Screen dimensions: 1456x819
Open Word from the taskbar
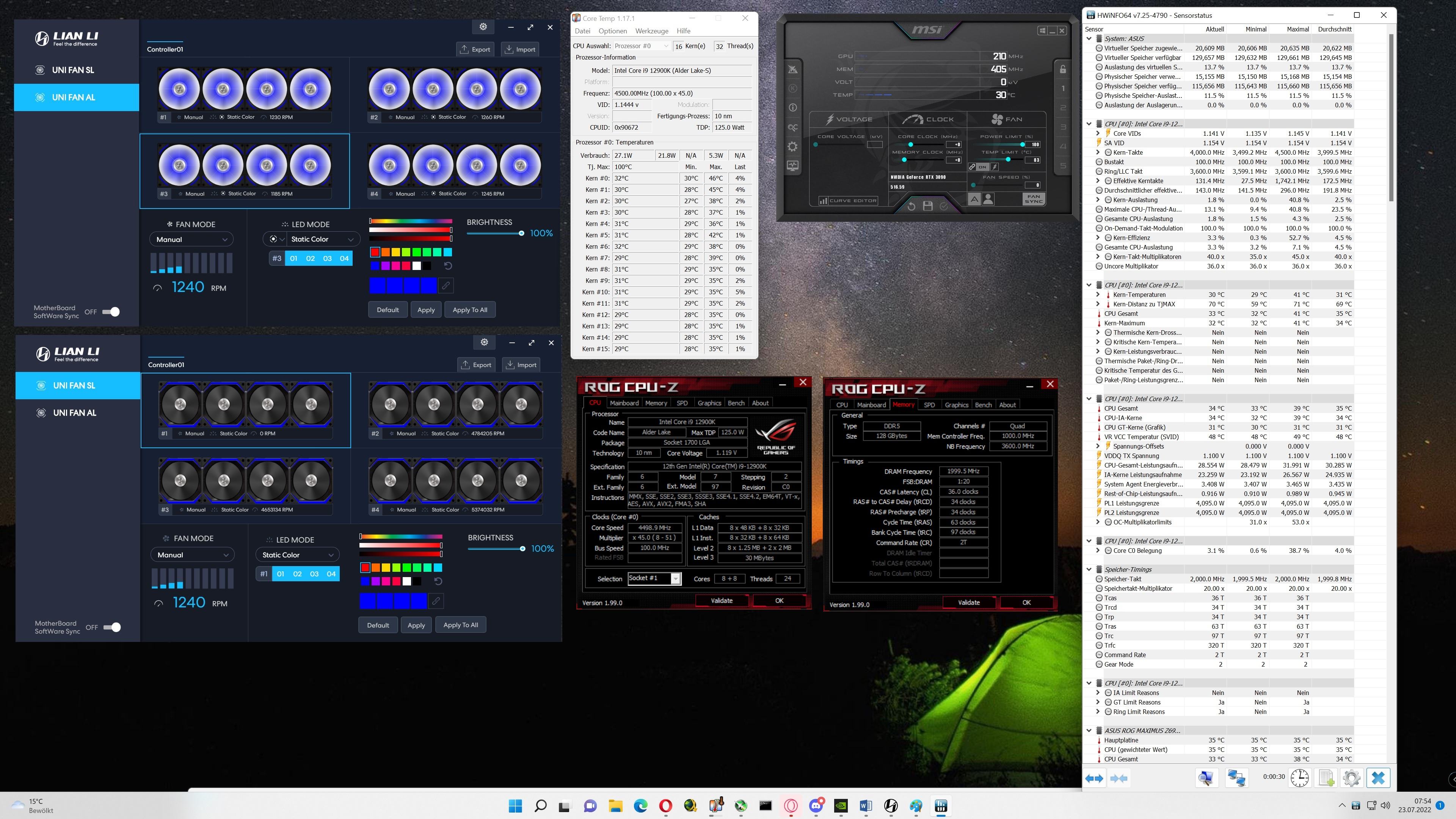(x=866, y=805)
